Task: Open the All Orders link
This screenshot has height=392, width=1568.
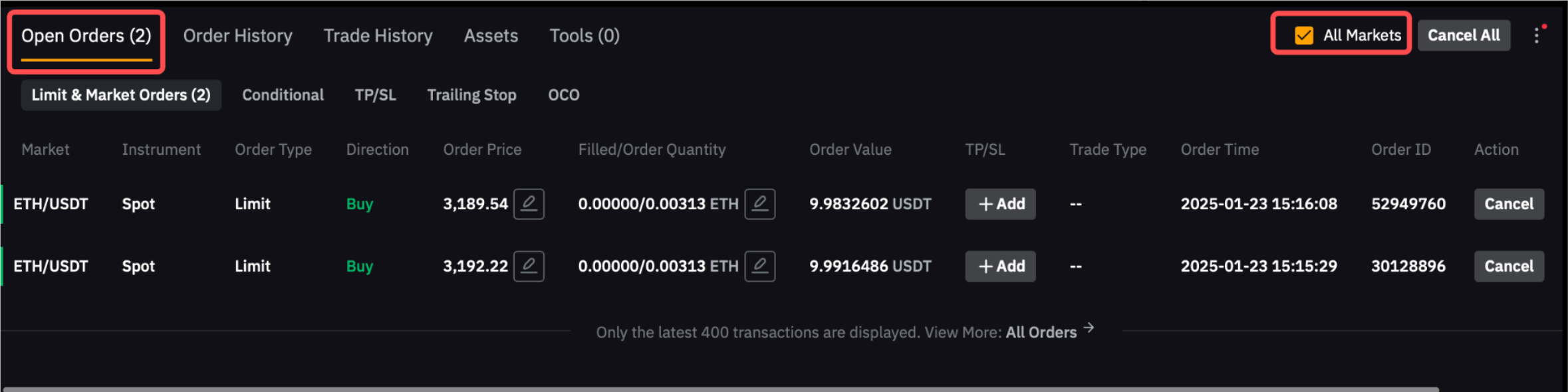Action: click(x=1041, y=332)
